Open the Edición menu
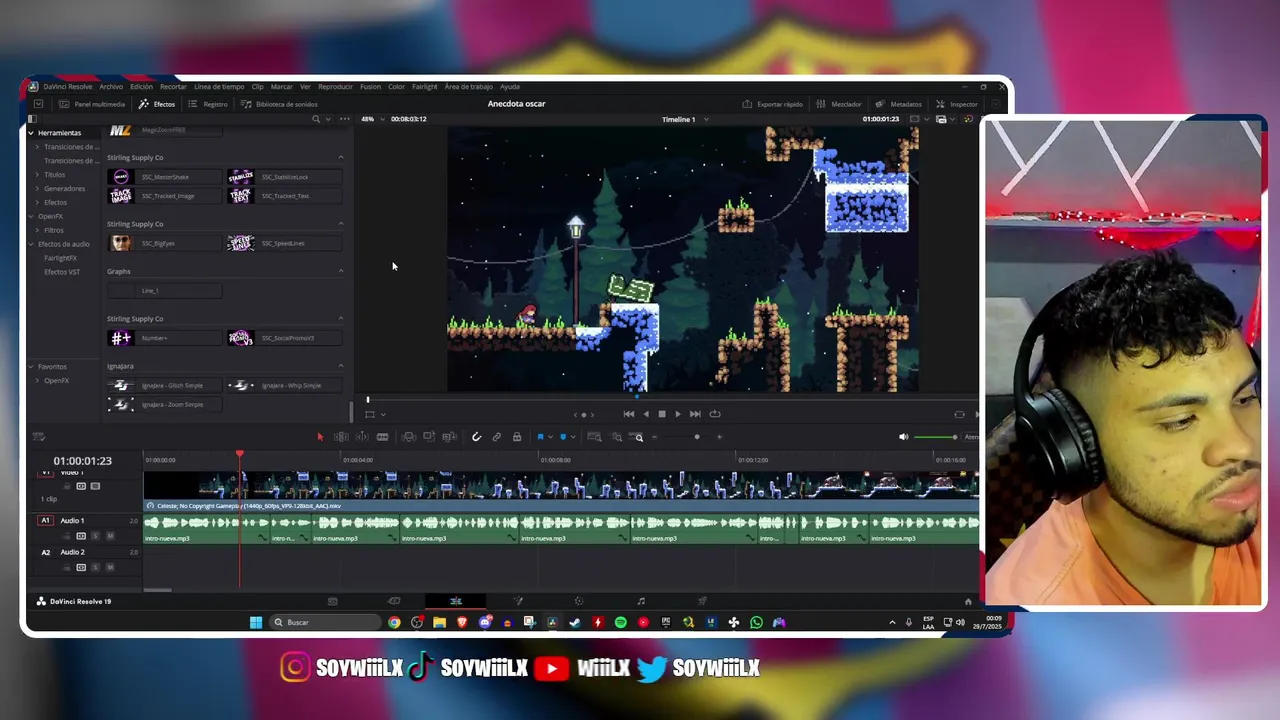The width and height of the screenshot is (1280, 720). (142, 87)
